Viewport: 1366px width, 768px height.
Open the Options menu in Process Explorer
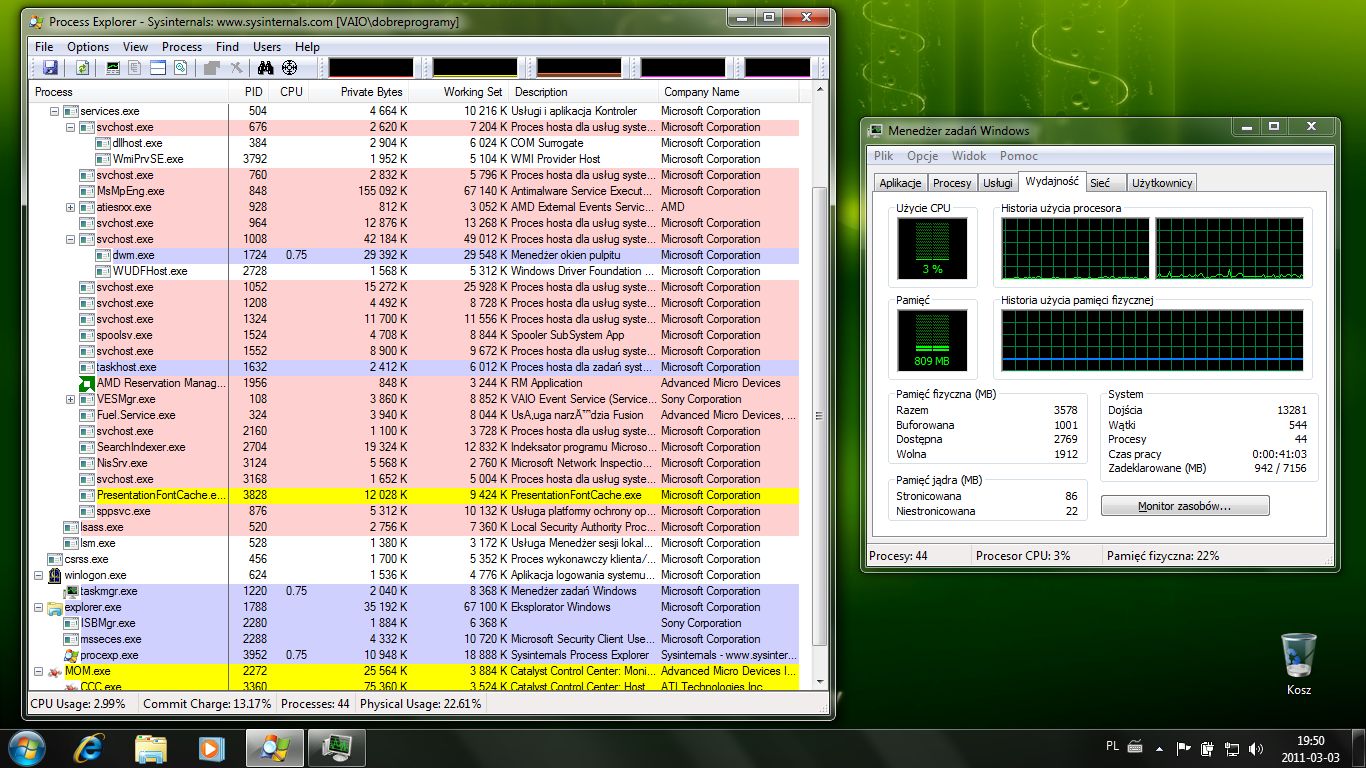click(88, 47)
